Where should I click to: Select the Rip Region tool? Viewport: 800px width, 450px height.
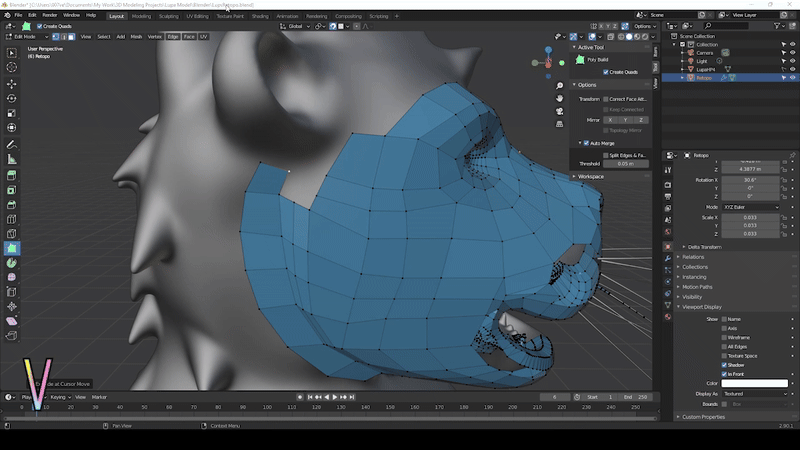(x=12, y=336)
